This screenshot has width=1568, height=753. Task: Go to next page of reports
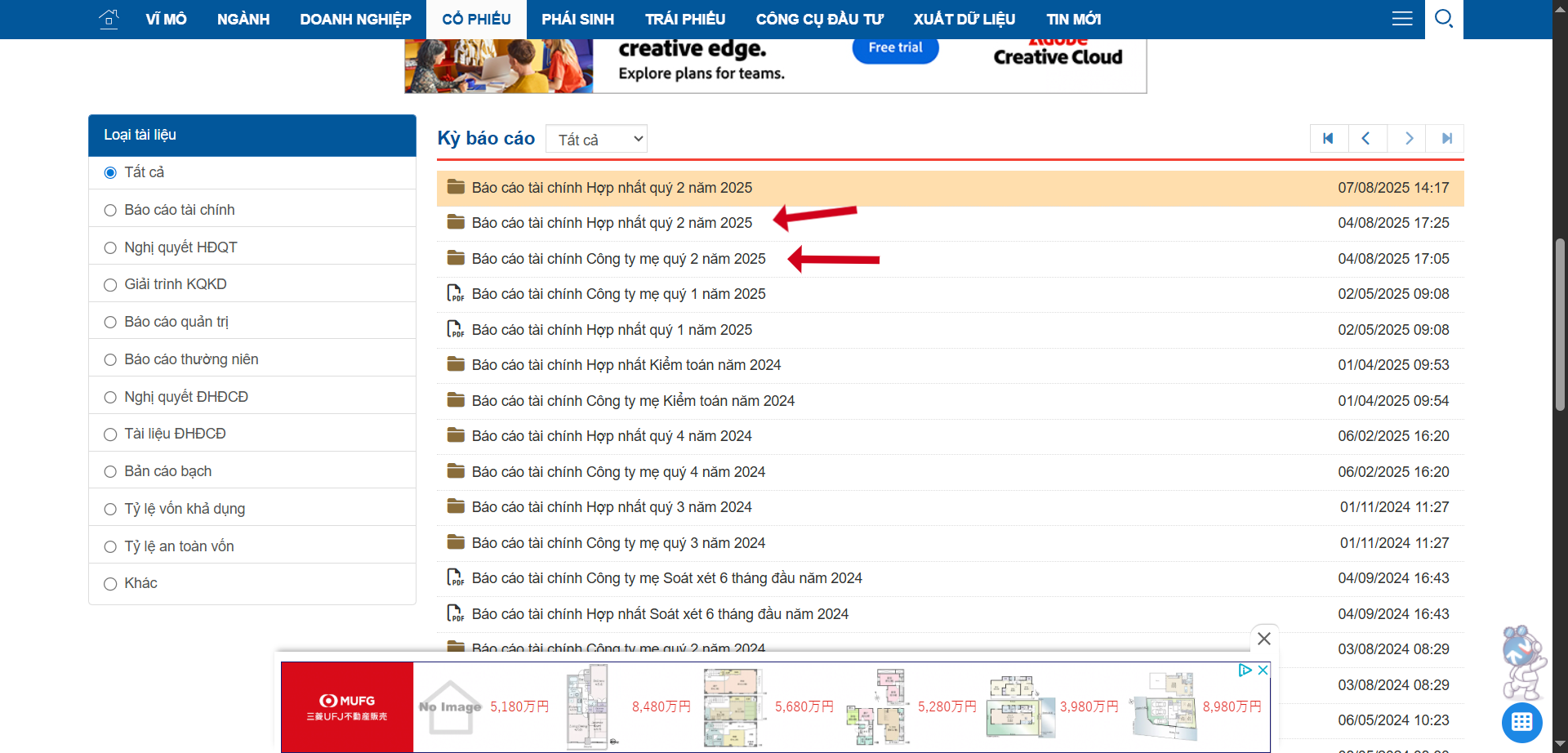coord(1407,139)
